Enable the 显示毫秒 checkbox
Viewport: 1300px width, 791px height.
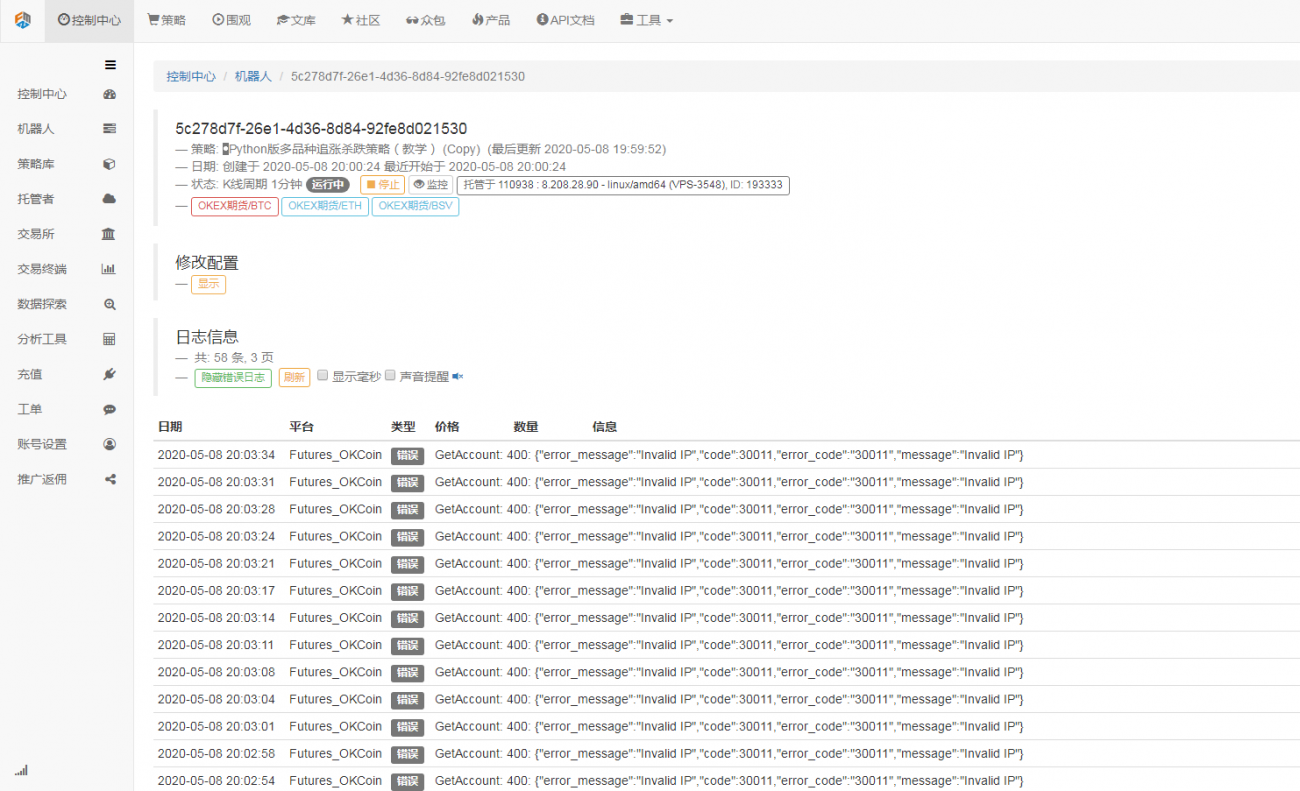pyautogui.click(x=322, y=375)
